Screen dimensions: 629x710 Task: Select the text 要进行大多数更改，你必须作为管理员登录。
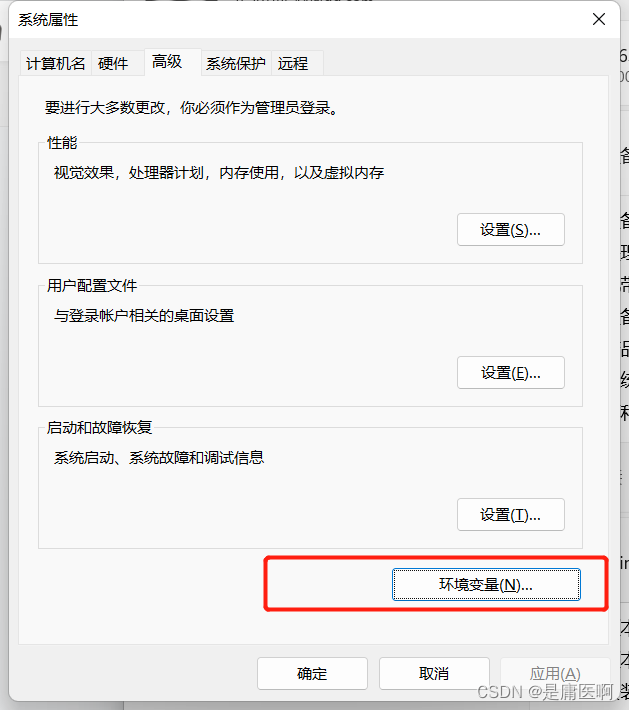coord(191,108)
